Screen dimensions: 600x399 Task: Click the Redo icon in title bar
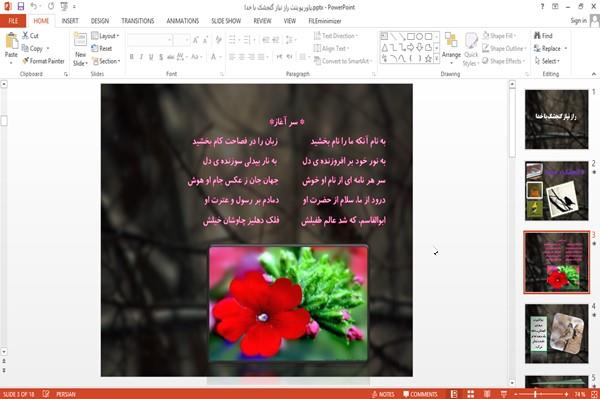click(x=51, y=6)
